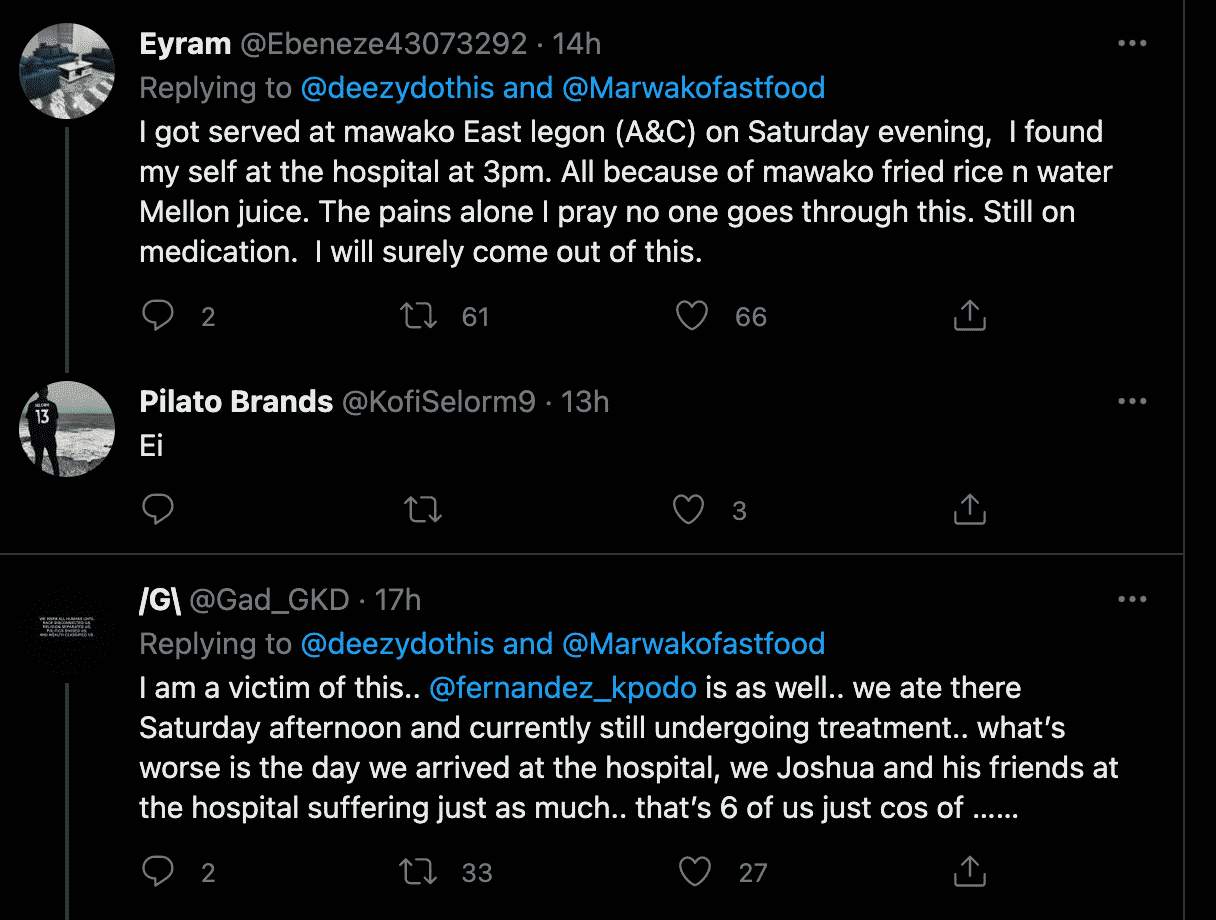Toggle the like on Eyram's tweet

coord(691,315)
